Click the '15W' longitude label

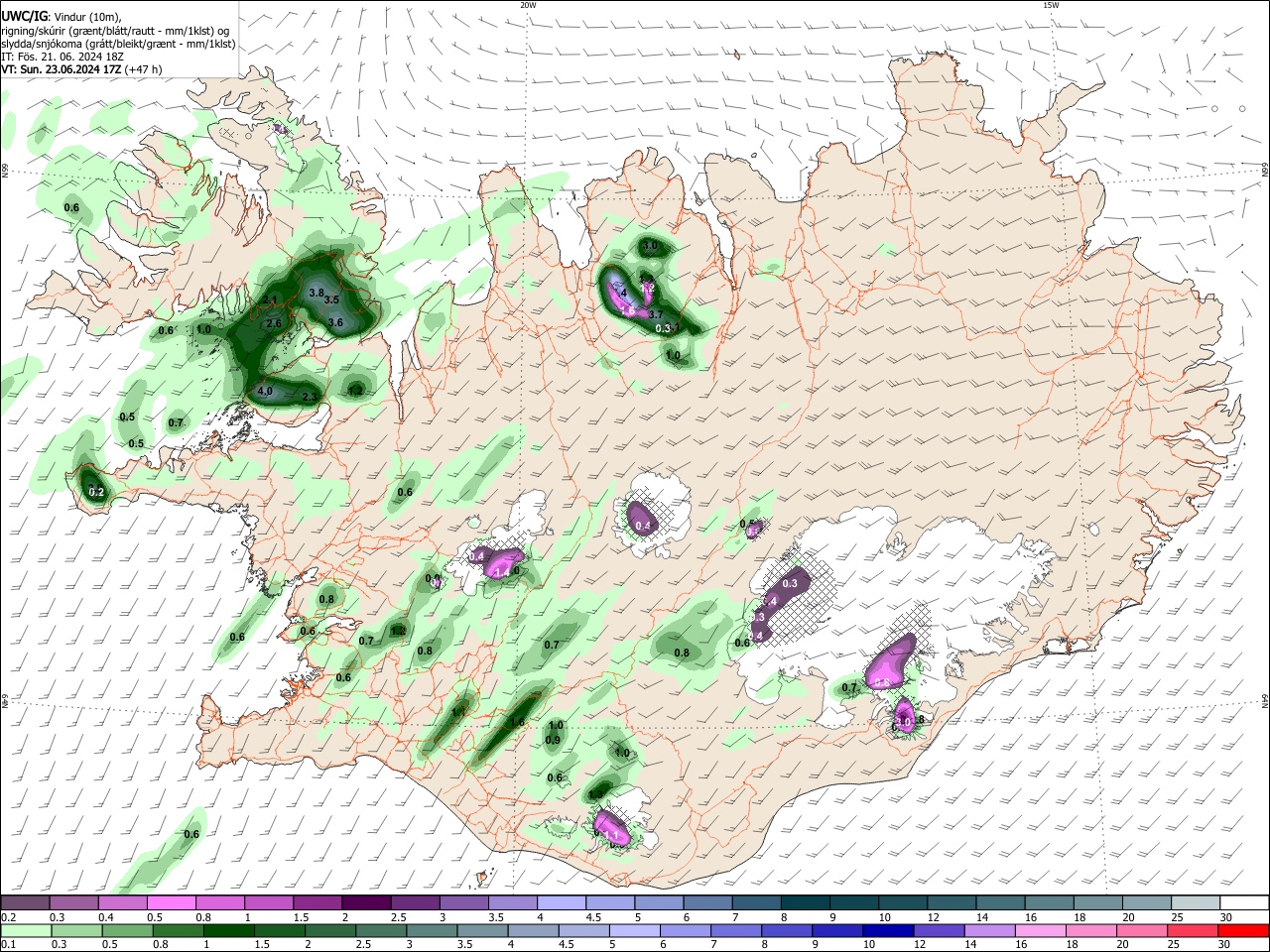[1050, 5]
